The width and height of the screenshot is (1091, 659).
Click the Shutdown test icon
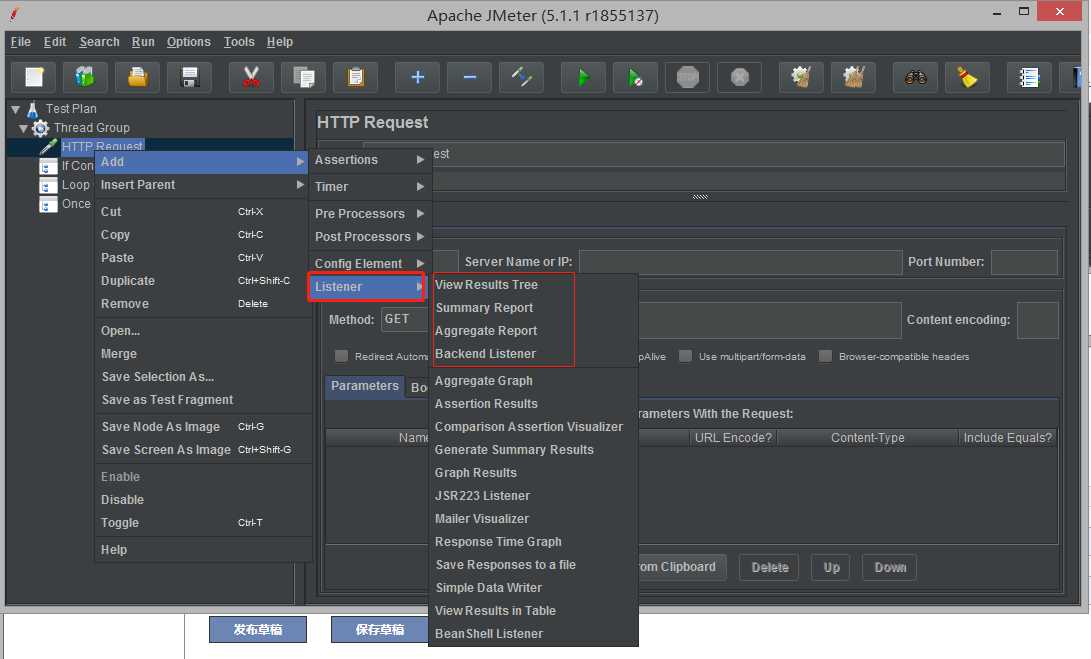coord(740,77)
